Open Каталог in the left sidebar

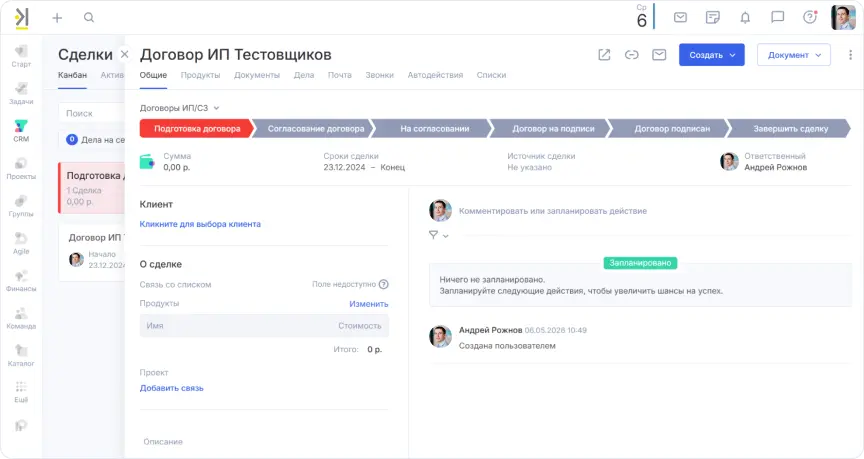pyautogui.click(x=21, y=356)
